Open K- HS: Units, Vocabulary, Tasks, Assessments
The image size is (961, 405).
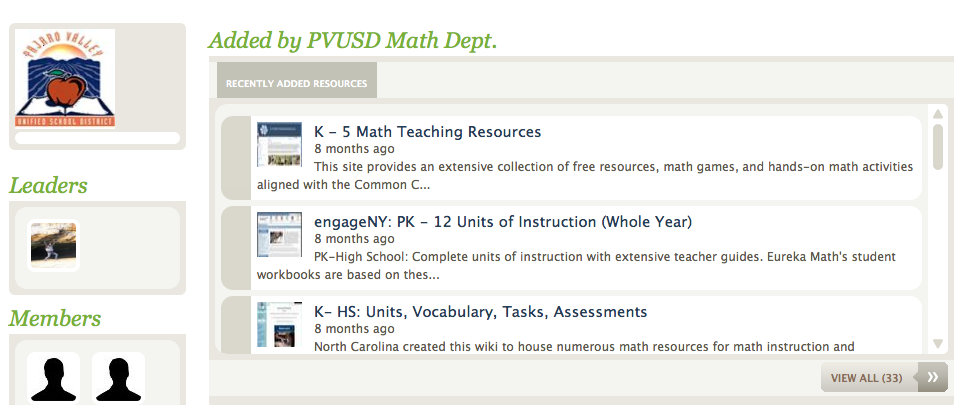click(x=480, y=312)
